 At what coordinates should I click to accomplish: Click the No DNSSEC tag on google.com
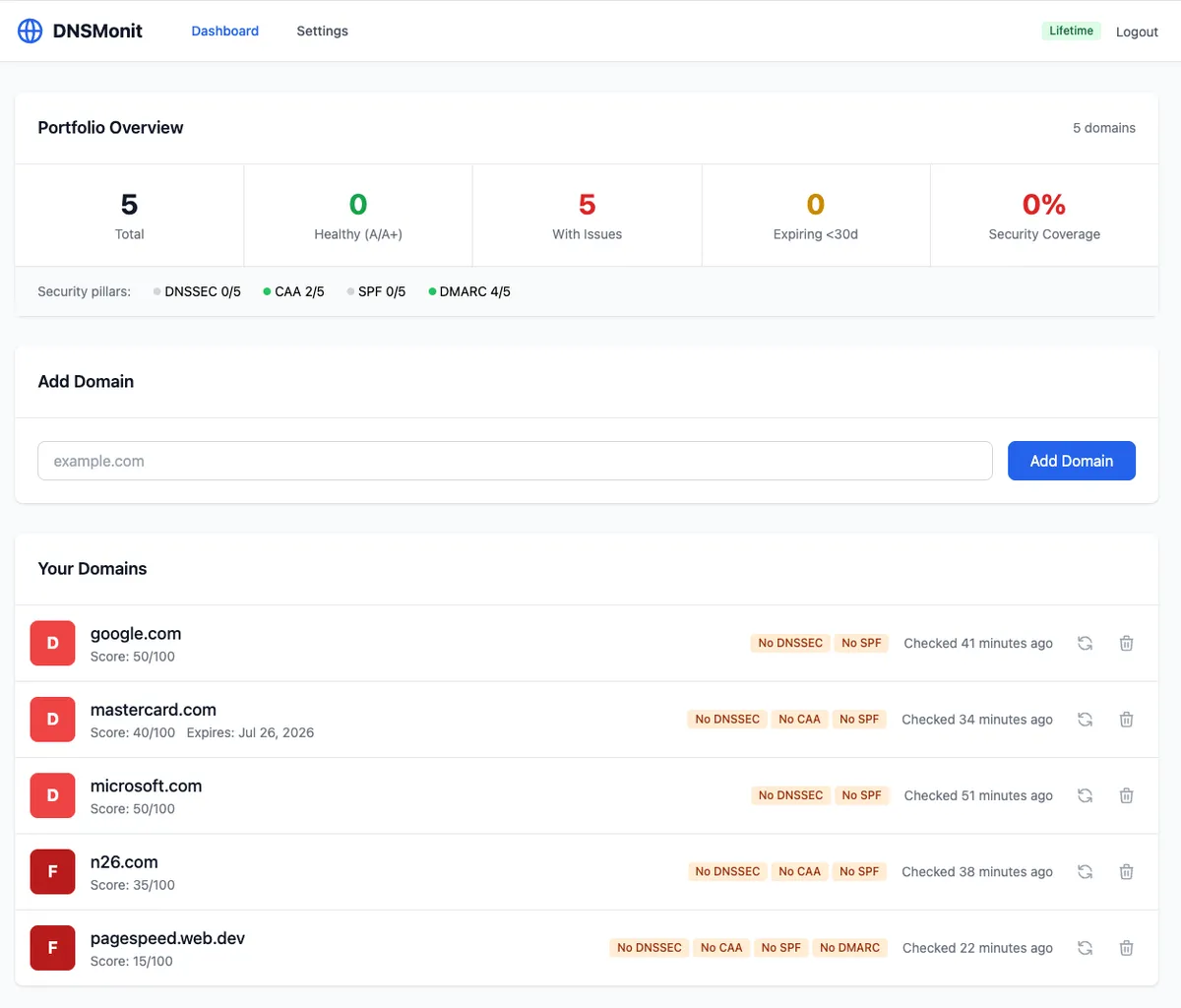790,643
